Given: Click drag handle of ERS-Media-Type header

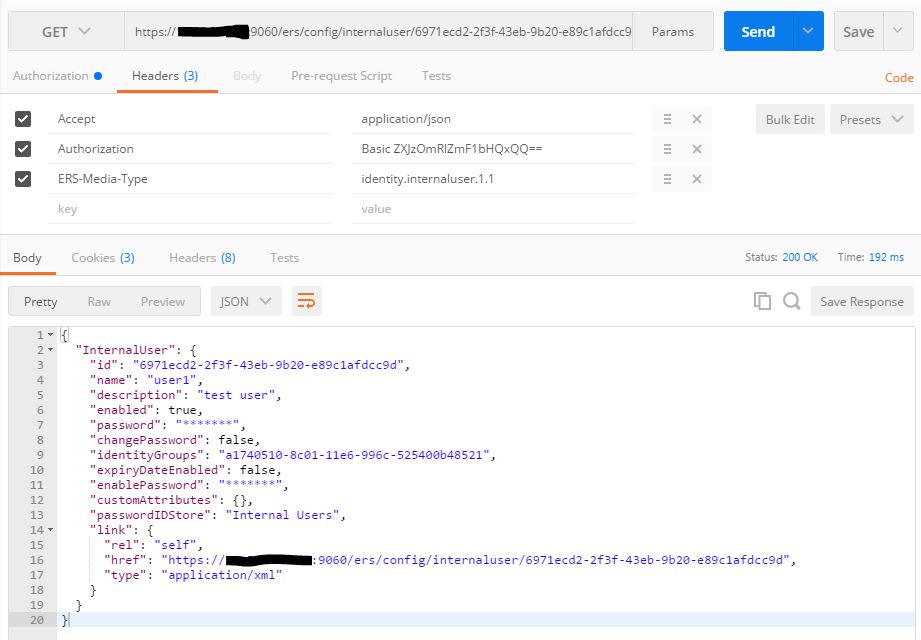Looking at the screenshot, I should tap(667, 179).
